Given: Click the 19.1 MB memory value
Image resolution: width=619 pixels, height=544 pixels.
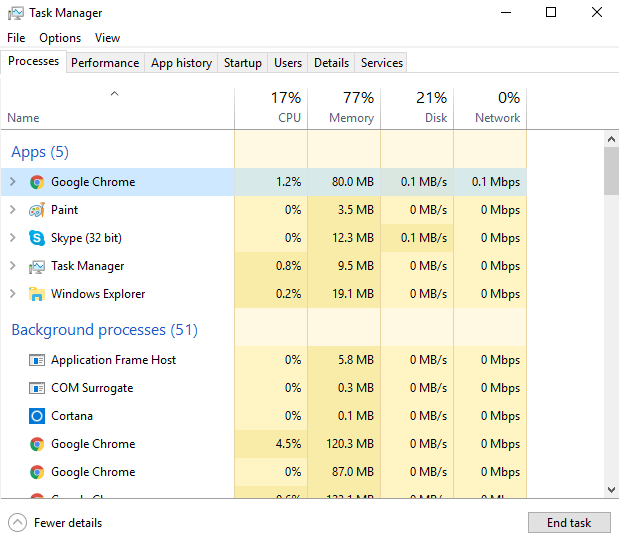Looking at the screenshot, I should [x=353, y=294].
